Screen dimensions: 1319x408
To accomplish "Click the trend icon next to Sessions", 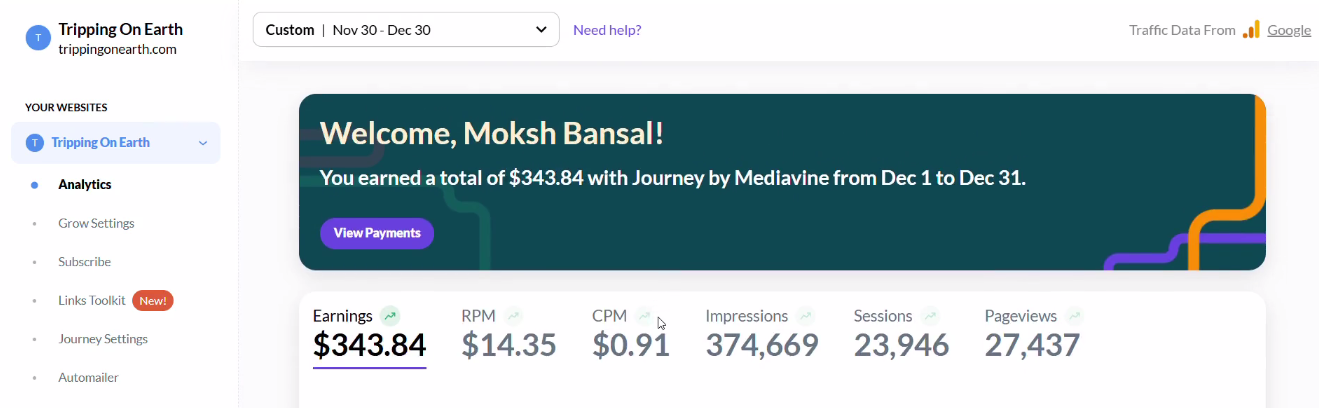I will (x=930, y=316).
